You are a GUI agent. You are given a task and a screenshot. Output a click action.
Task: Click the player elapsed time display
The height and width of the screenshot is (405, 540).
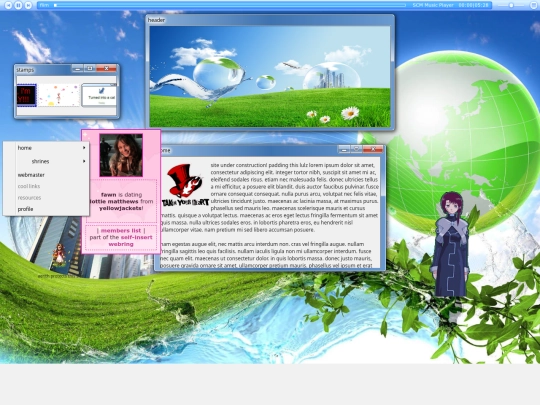click(473, 5)
